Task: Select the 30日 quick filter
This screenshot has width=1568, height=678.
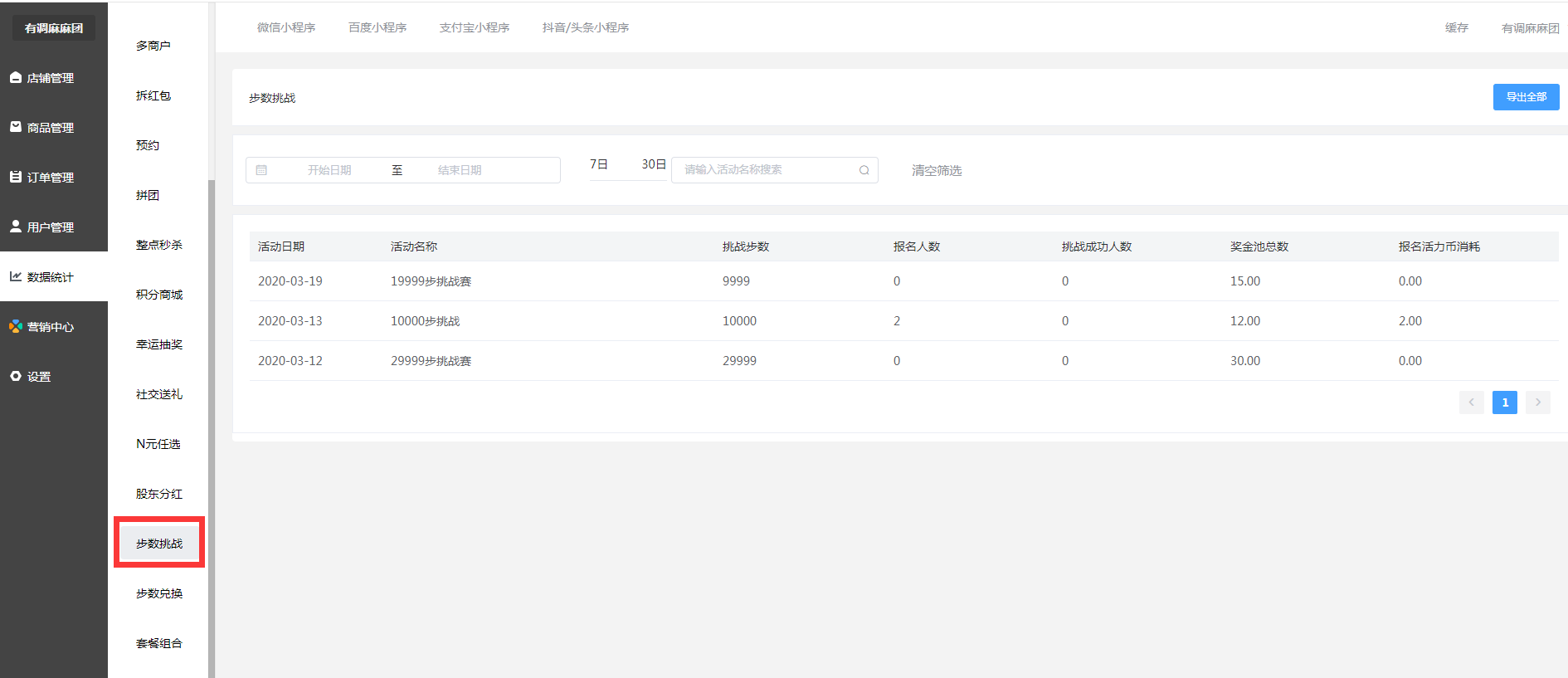Action: click(x=654, y=164)
